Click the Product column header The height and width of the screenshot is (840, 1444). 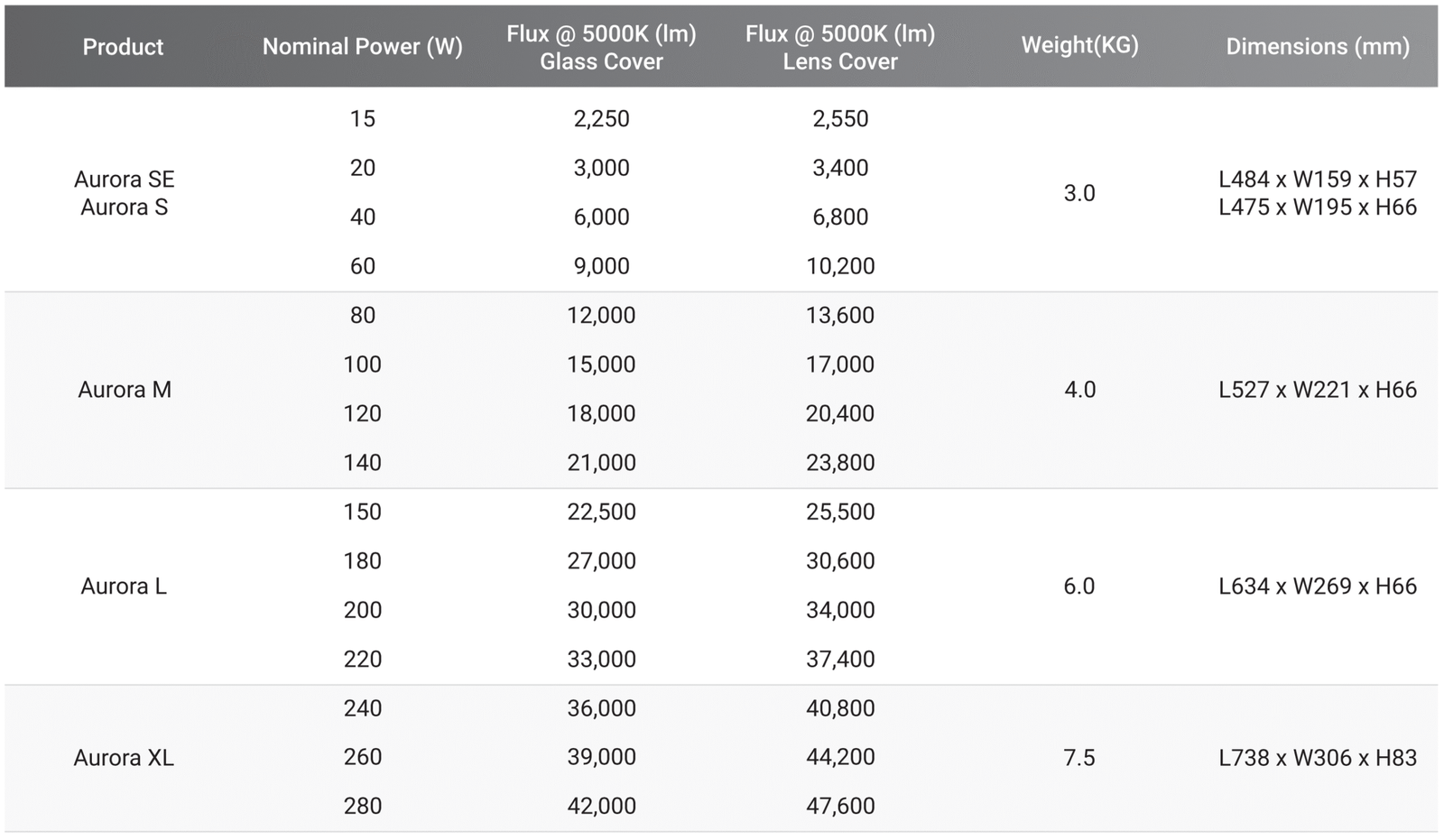pos(123,47)
